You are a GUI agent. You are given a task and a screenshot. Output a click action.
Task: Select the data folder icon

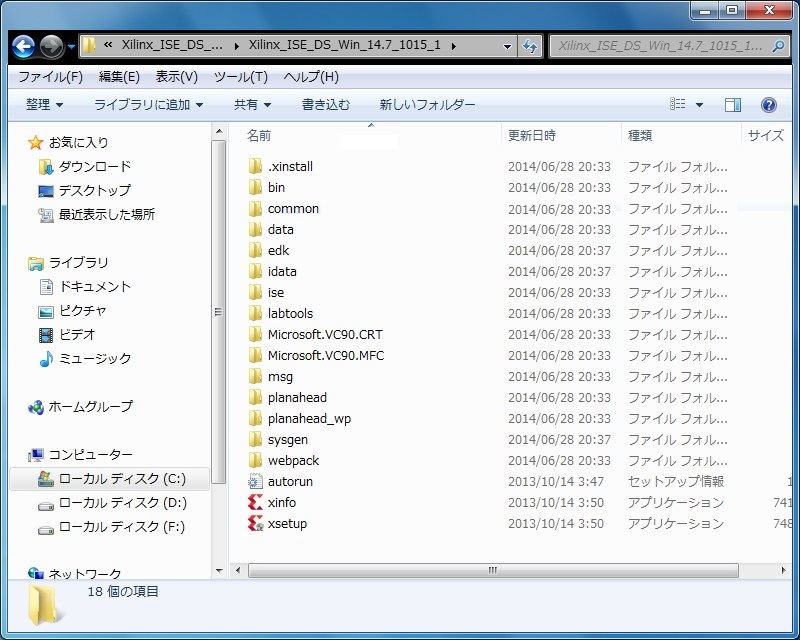click(255, 229)
